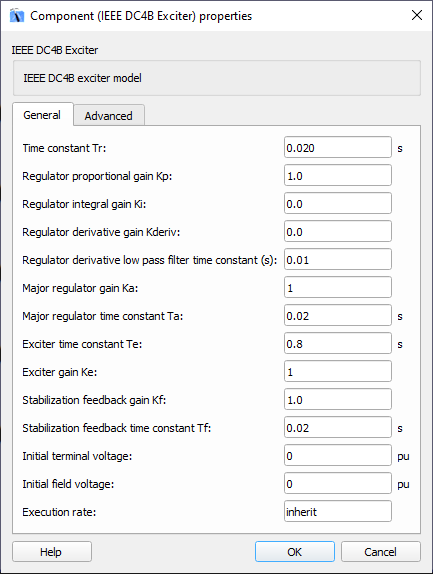Open Help for this component
This screenshot has height=574, width=433.
click(52, 551)
